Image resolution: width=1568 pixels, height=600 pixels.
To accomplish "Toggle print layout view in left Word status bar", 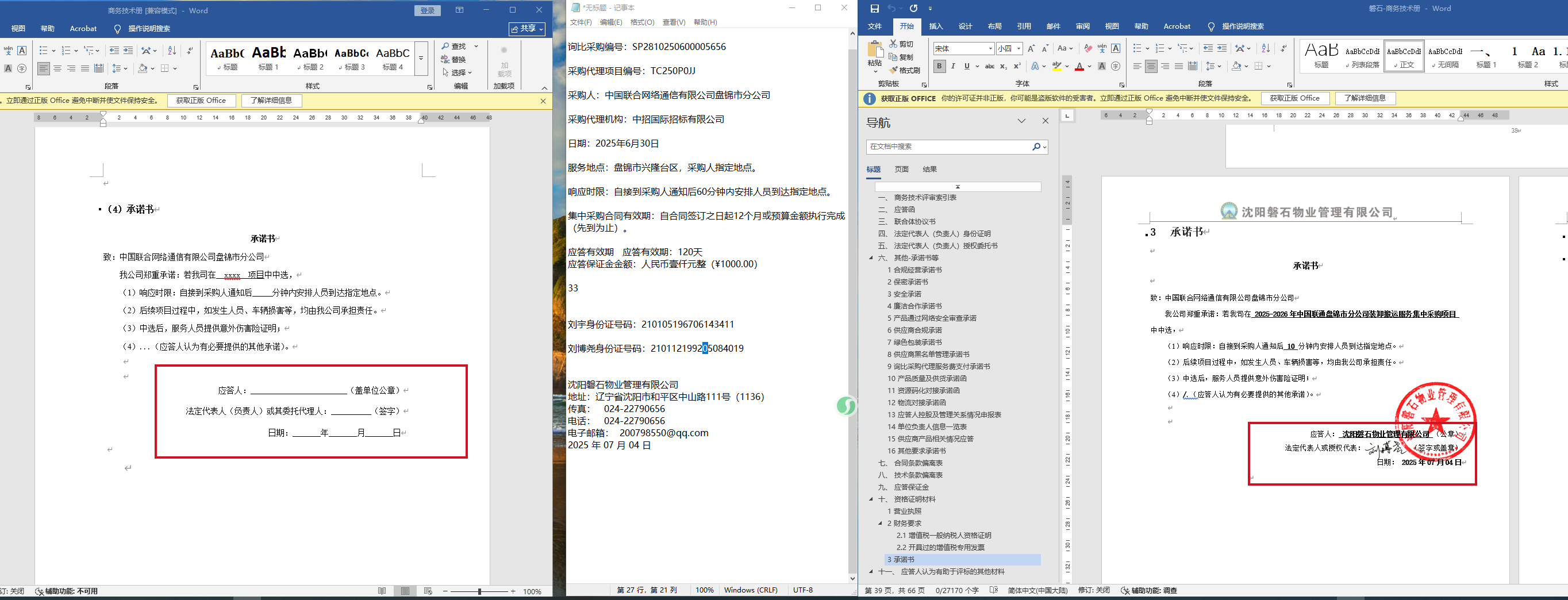I will [405, 591].
